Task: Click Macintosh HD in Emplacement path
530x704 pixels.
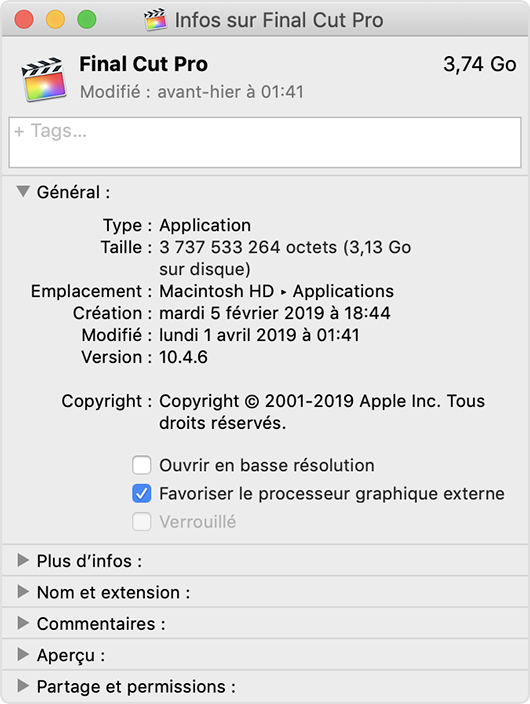Action: [x=216, y=291]
